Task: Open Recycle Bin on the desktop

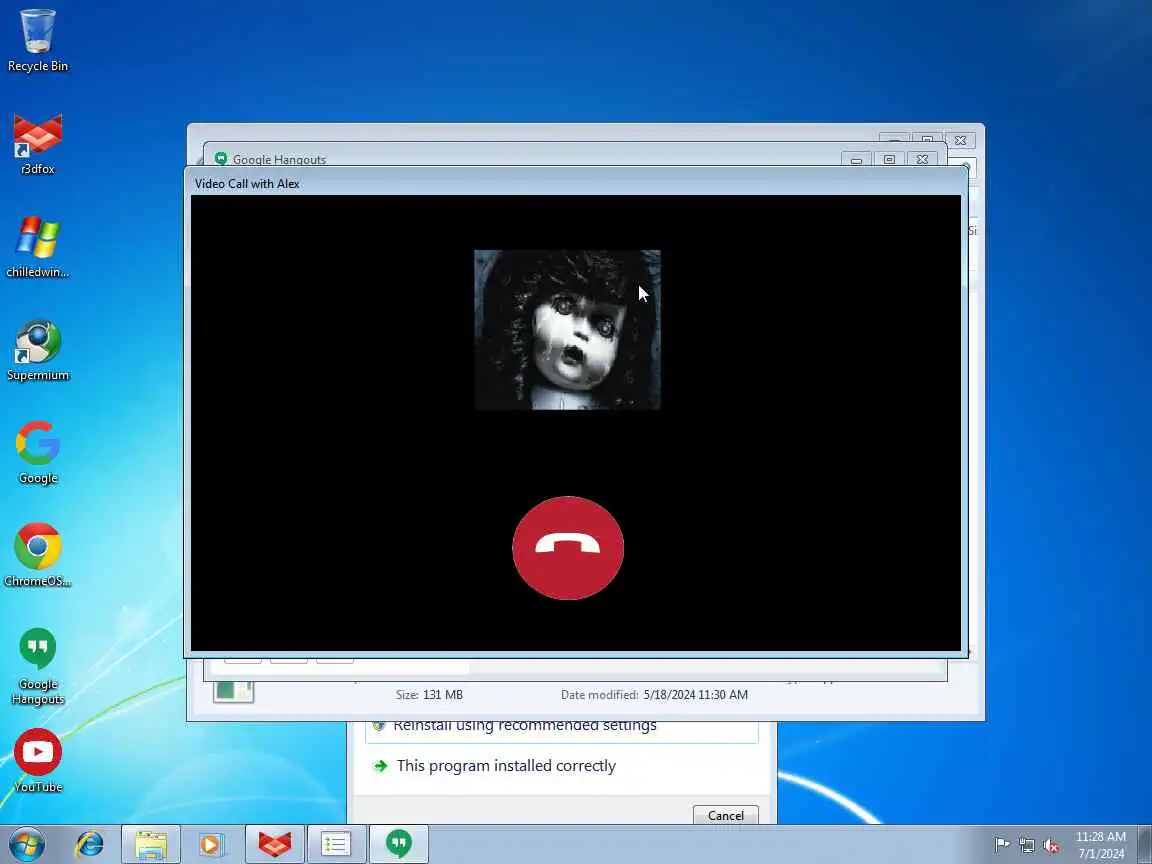Action: tap(37, 40)
